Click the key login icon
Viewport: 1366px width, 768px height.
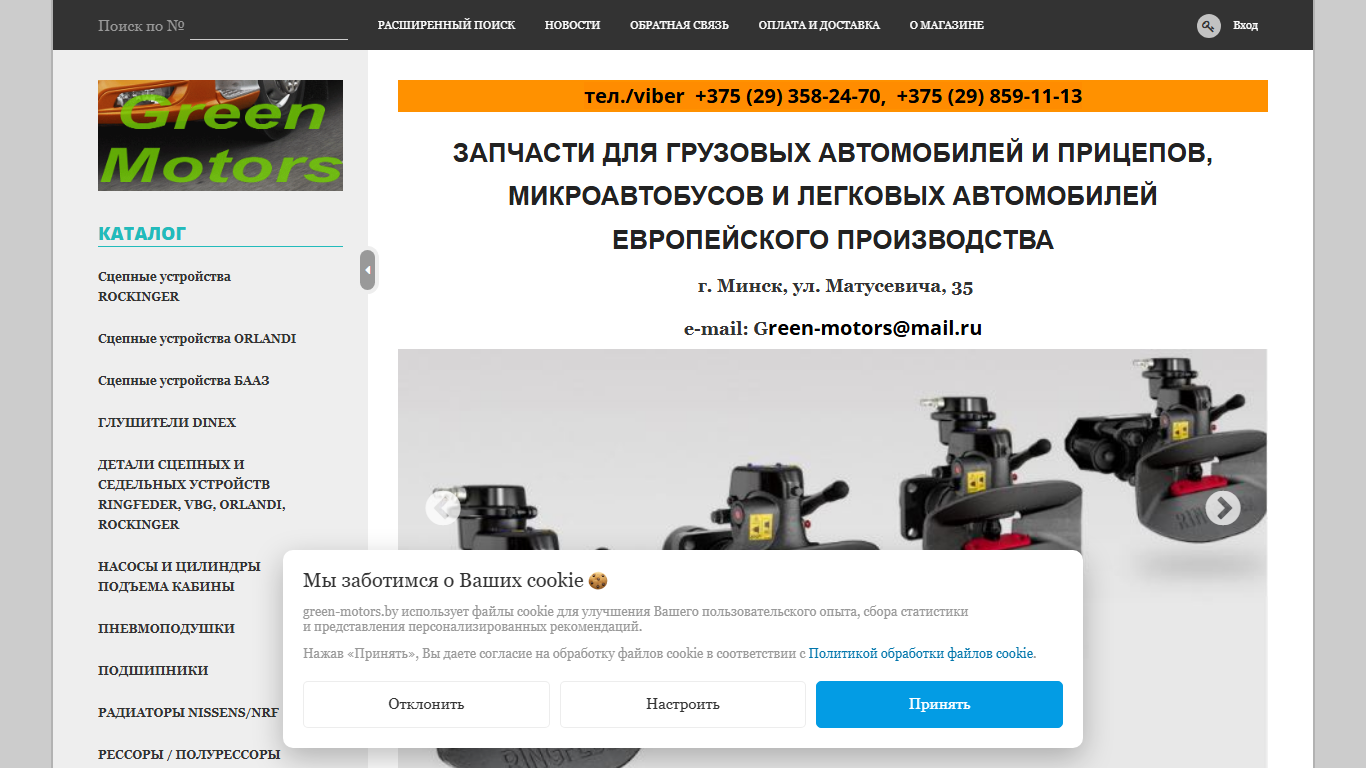[1208, 26]
